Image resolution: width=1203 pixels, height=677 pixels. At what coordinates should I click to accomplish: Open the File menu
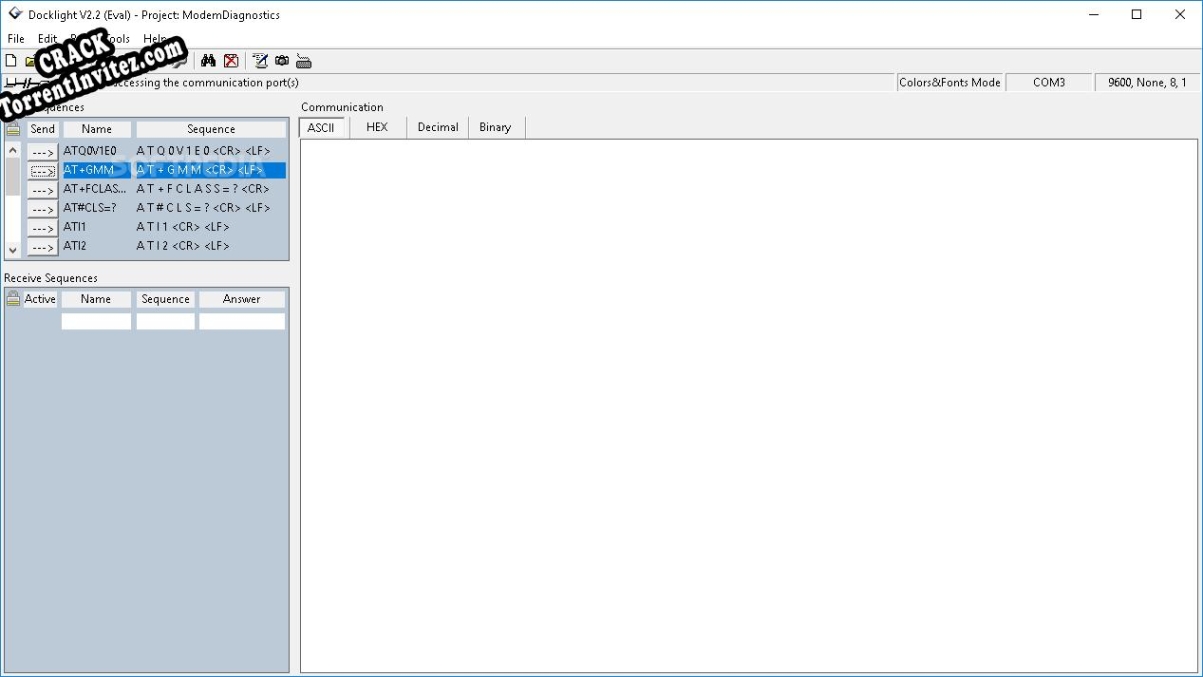[15, 38]
